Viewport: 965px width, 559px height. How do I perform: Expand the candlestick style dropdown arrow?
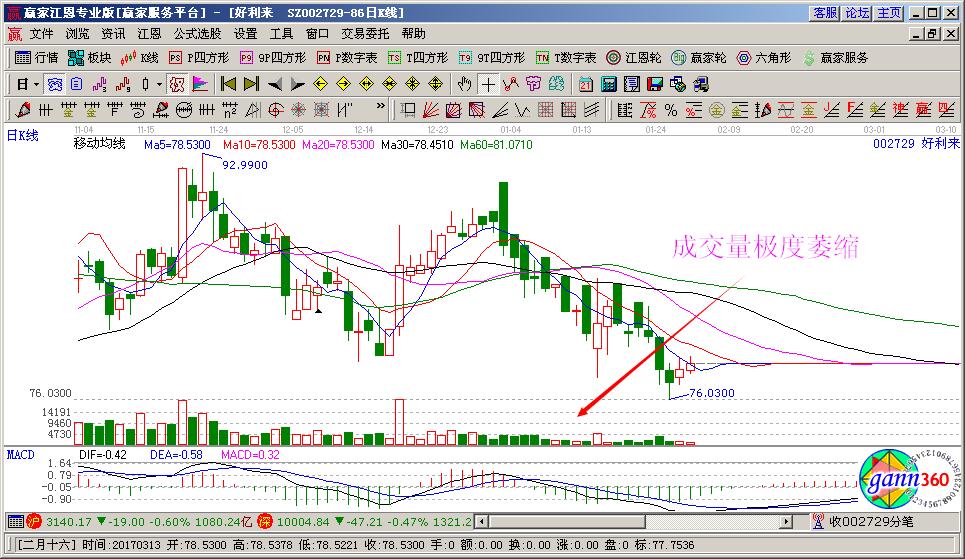158,84
